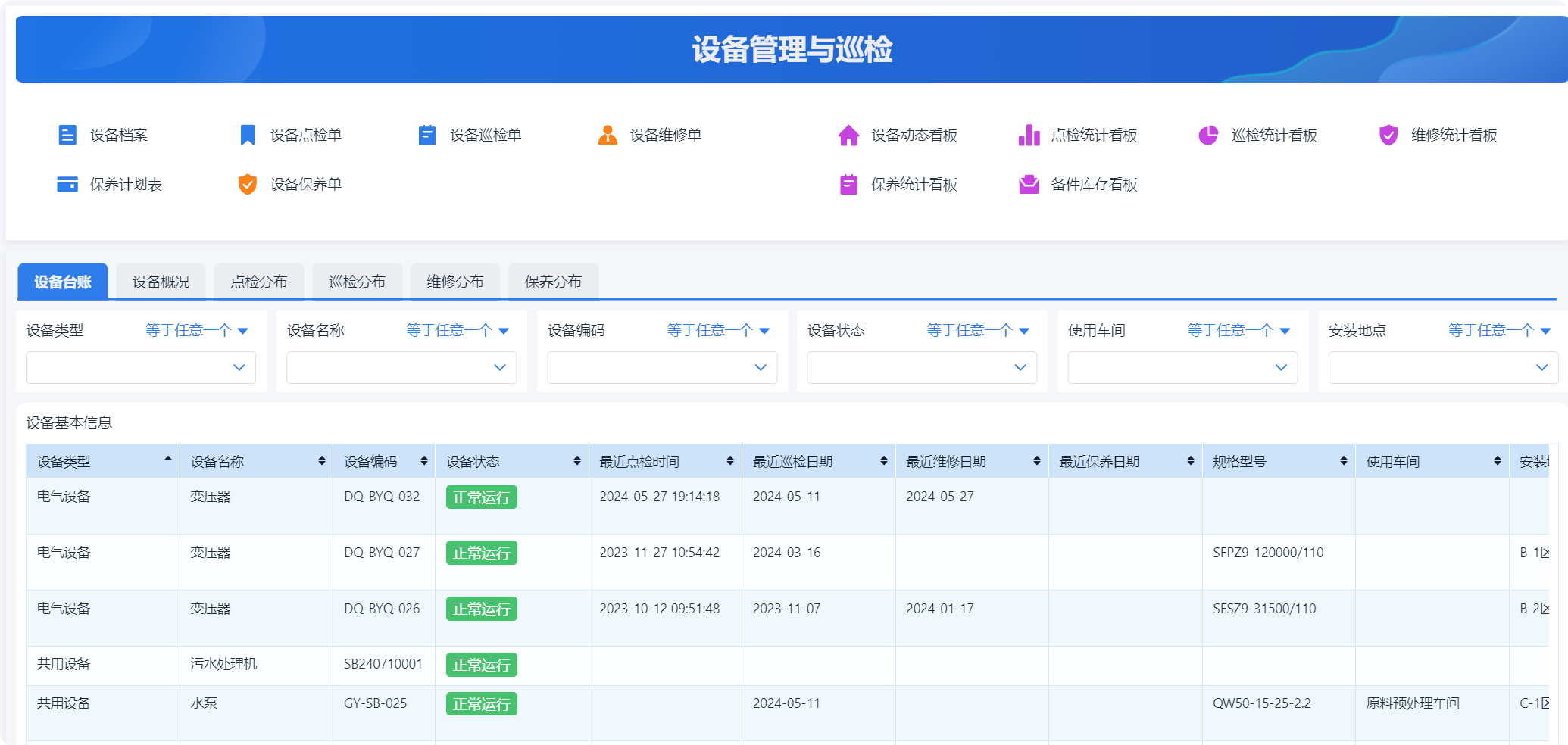The image size is (1568, 745).
Task: Open 安装地点 filter condition dropdown 等于任意一个
Action: click(1499, 330)
